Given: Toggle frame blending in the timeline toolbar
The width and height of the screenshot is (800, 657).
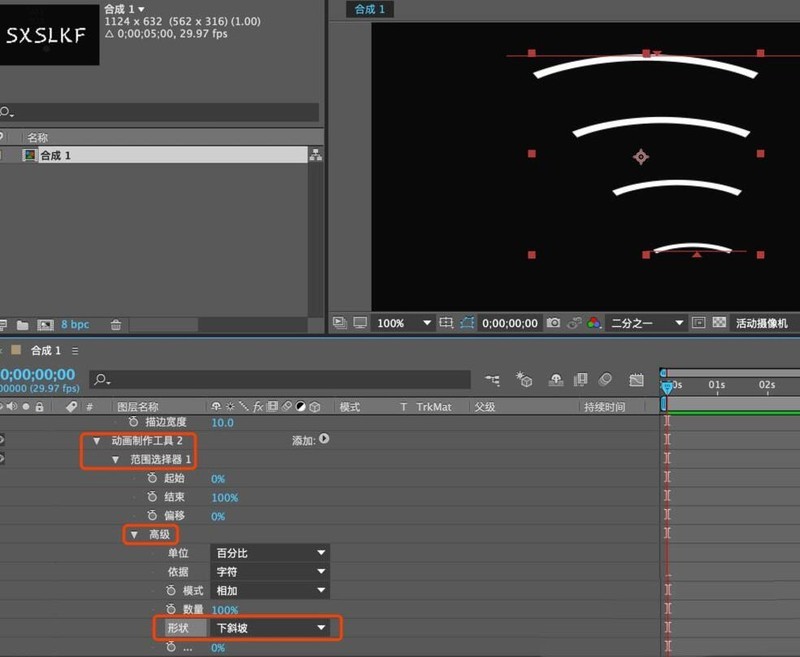Looking at the screenshot, I should coord(579,380).
